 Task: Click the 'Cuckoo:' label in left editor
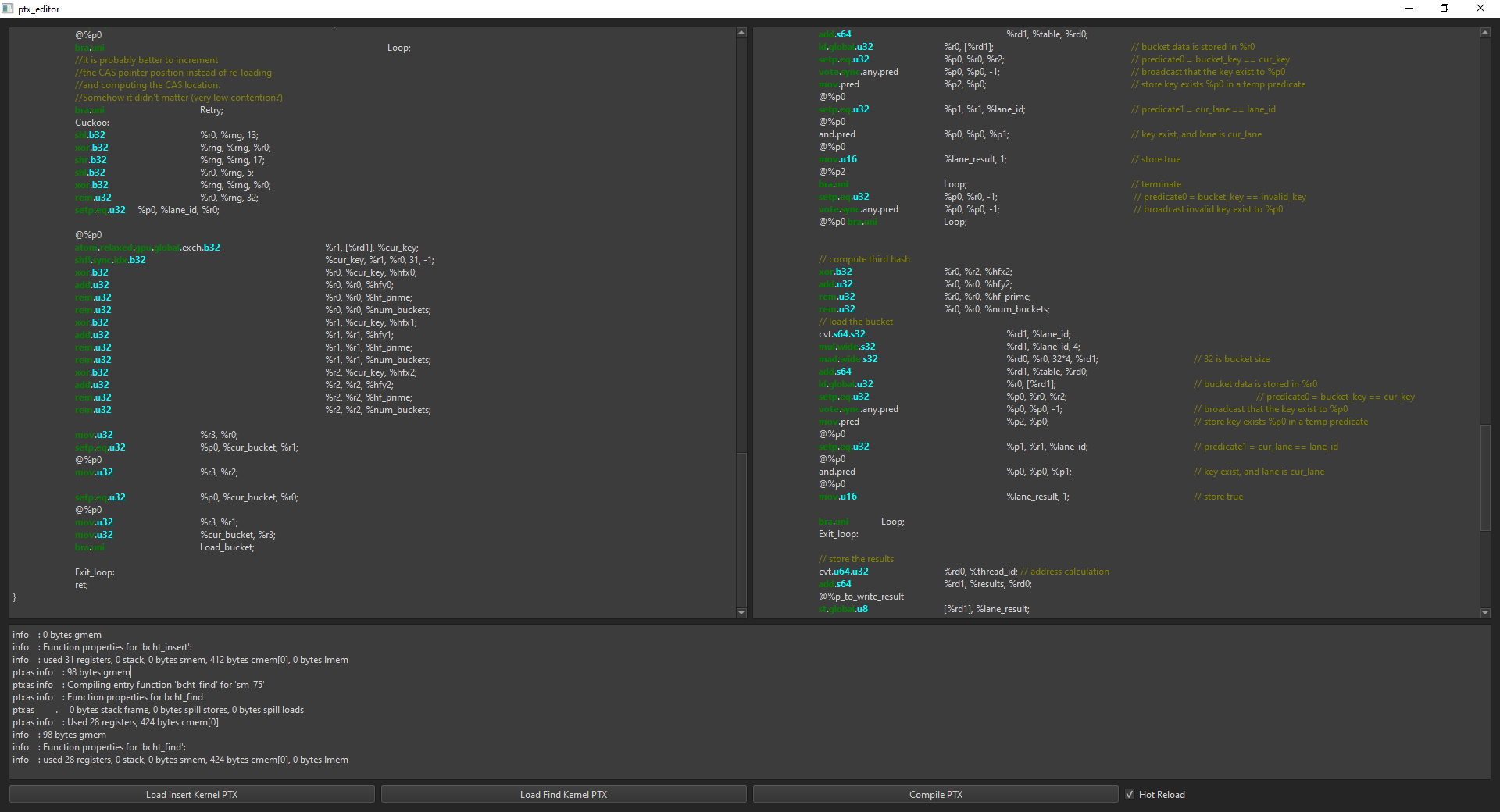92,123
